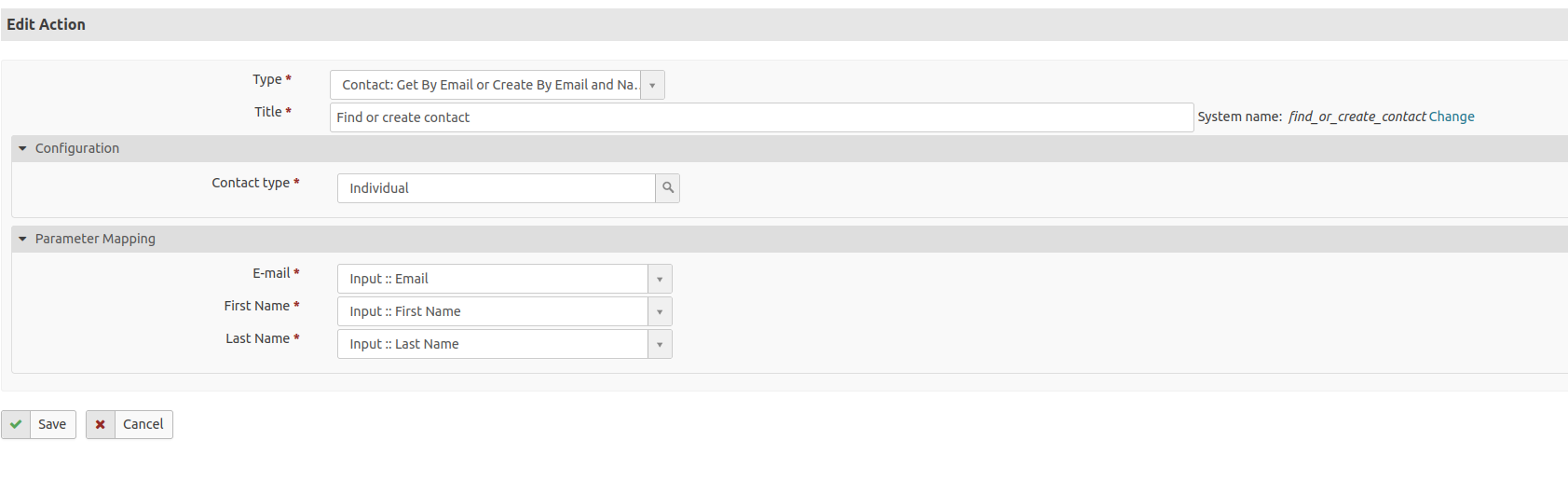The height and width of the screenshot is (481, 1568).
Task: Click the Change link next to system name
Action: click(x=1452, y=117)
